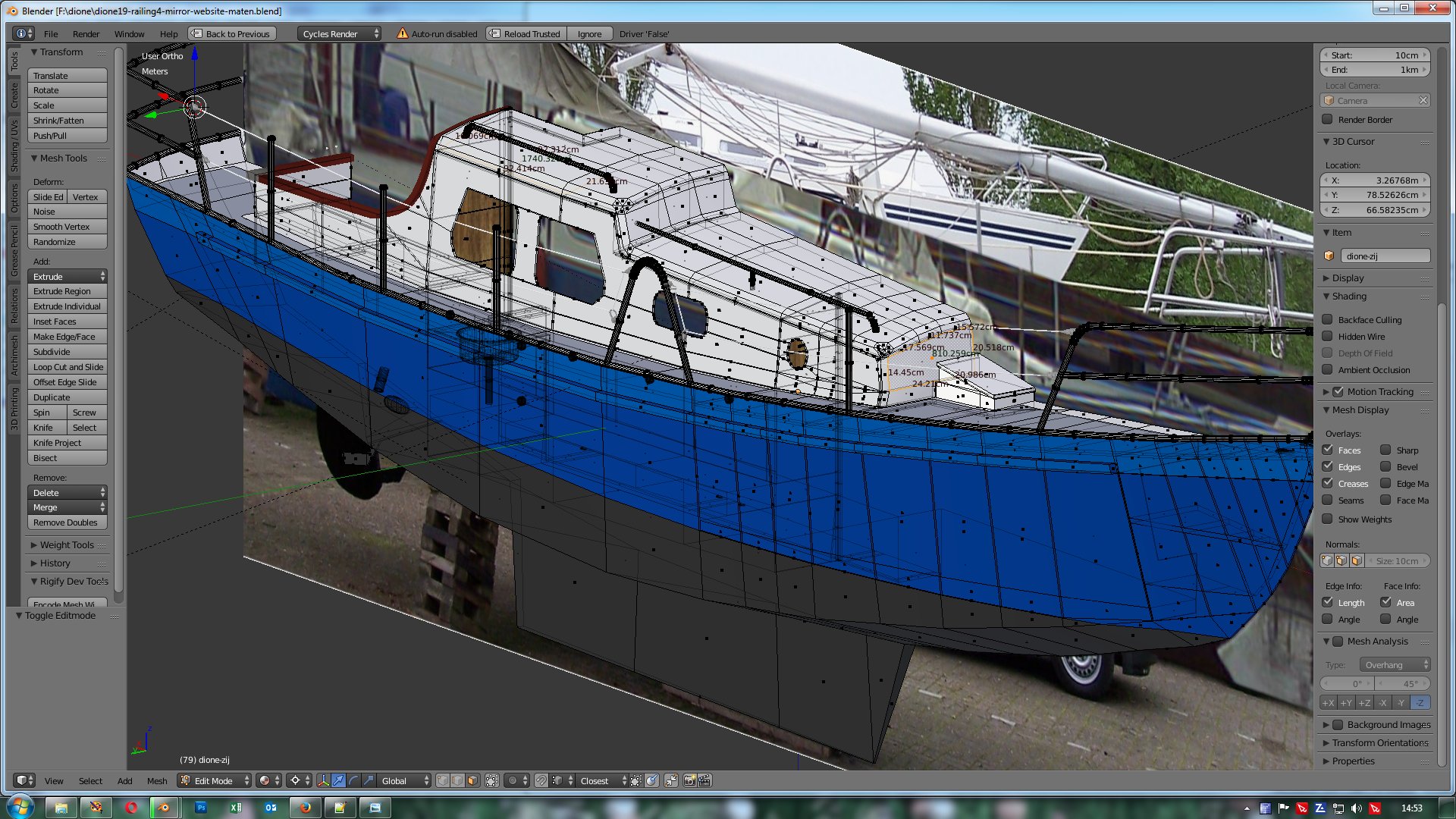Disable edge Length info checkbox

(1327, 603)
